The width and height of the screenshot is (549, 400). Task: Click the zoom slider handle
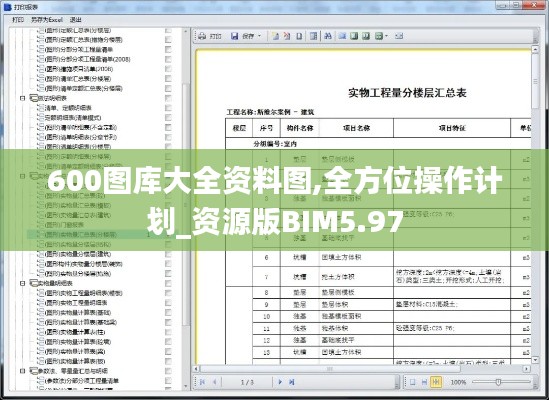(498, 382)
